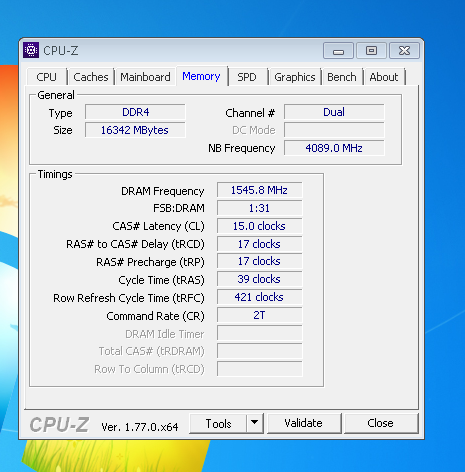Click the 16342 MBytes size field
This screenshot has height=472, width=465.
tap(135, 130)
